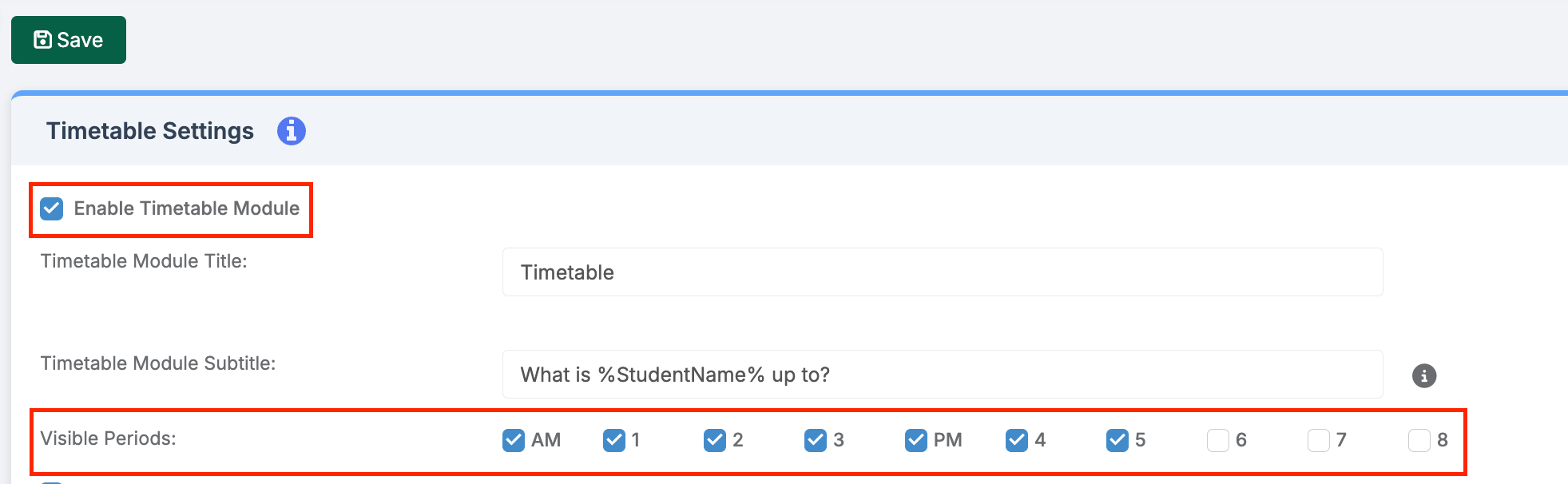Image resolution: width=1568 pixels, height=484 pixels.
Task: Focus the Timetable Module Title field
Action: tap(943, 272)
